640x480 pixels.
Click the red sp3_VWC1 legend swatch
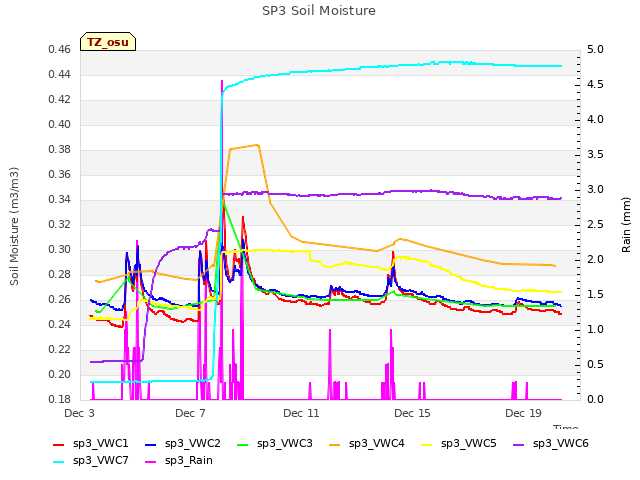(x=59, y=444)
